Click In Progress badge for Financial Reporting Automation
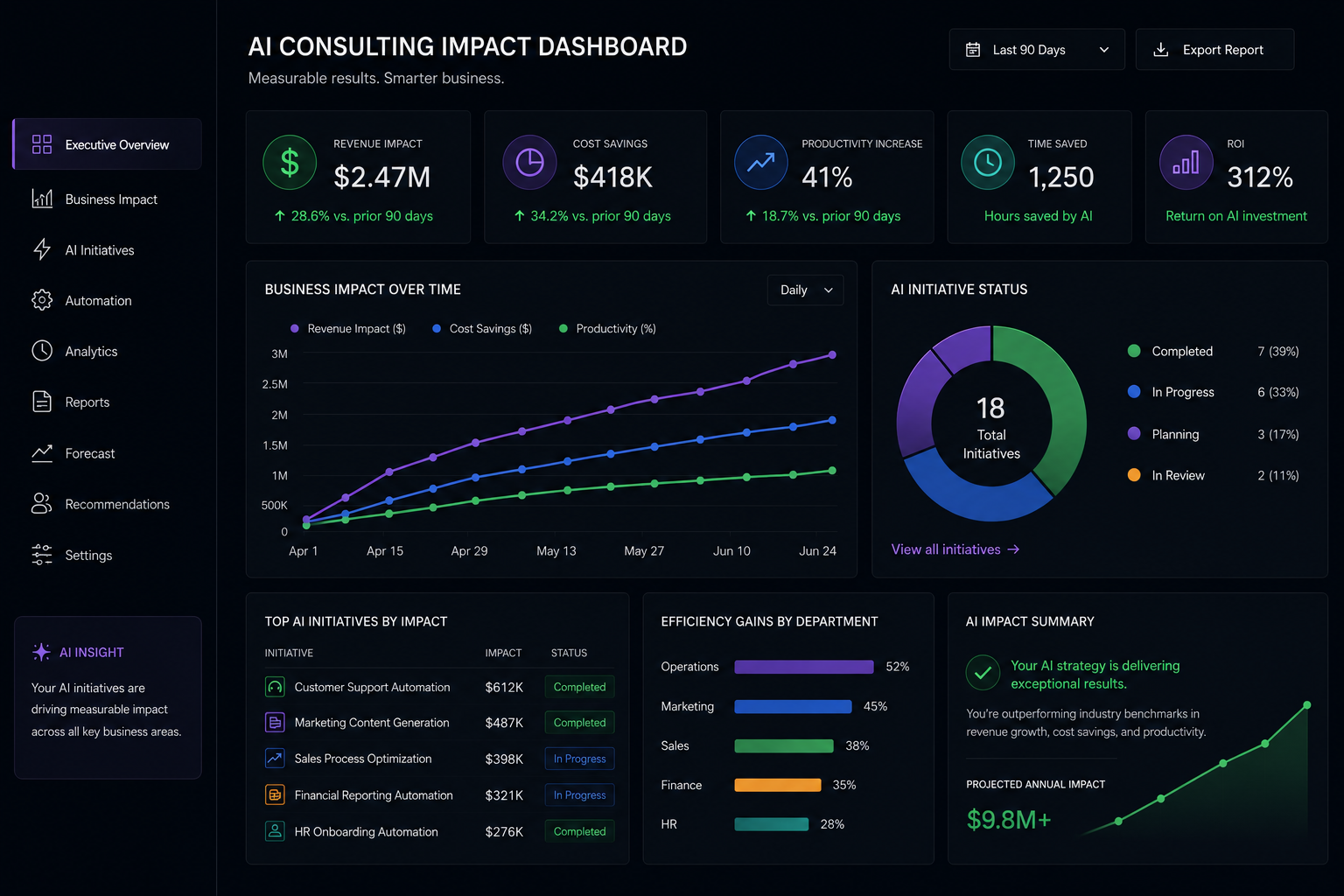Viewport: 1344px width, 896px height. 579,794
